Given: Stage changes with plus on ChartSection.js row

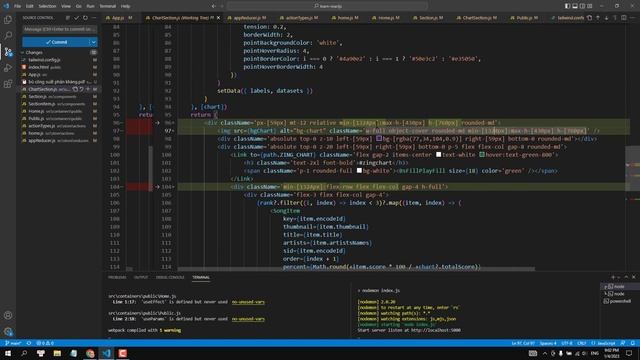Looking at the screenshot, I should [x=88, y=89].
